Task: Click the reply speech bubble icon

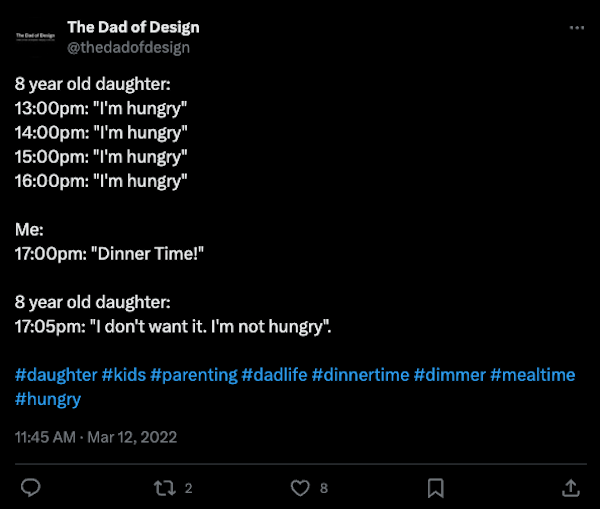Action: coord(31,488)
